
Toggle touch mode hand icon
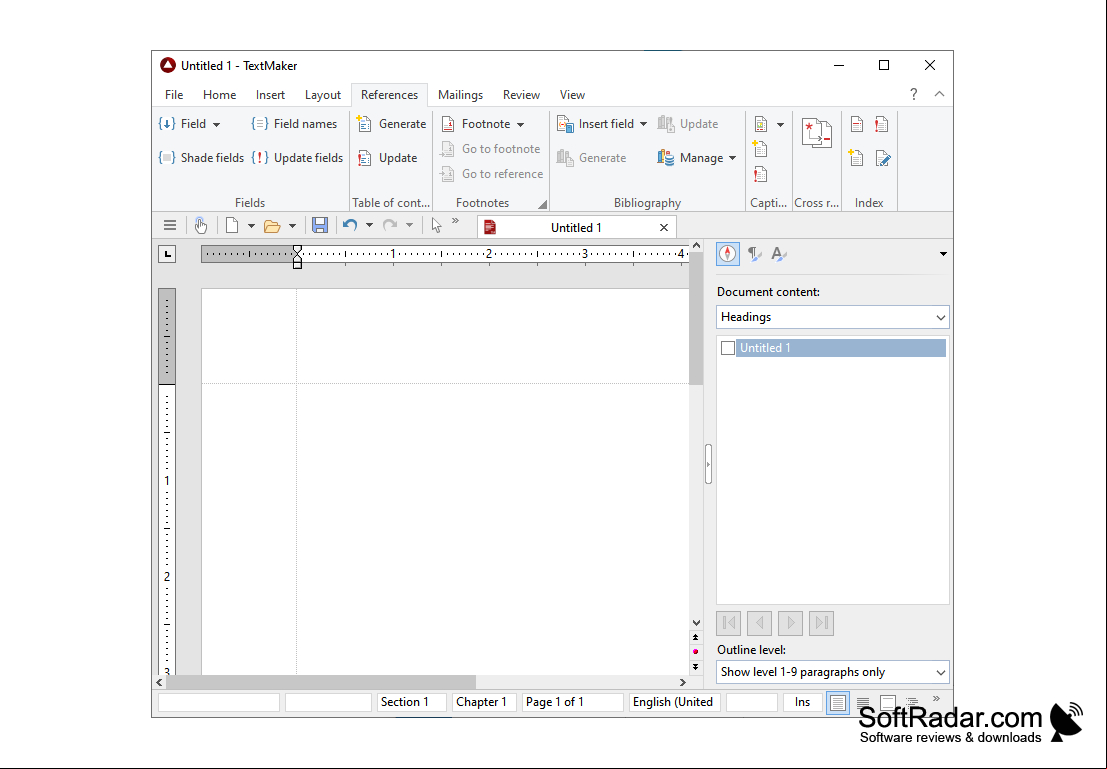[201, 226]
